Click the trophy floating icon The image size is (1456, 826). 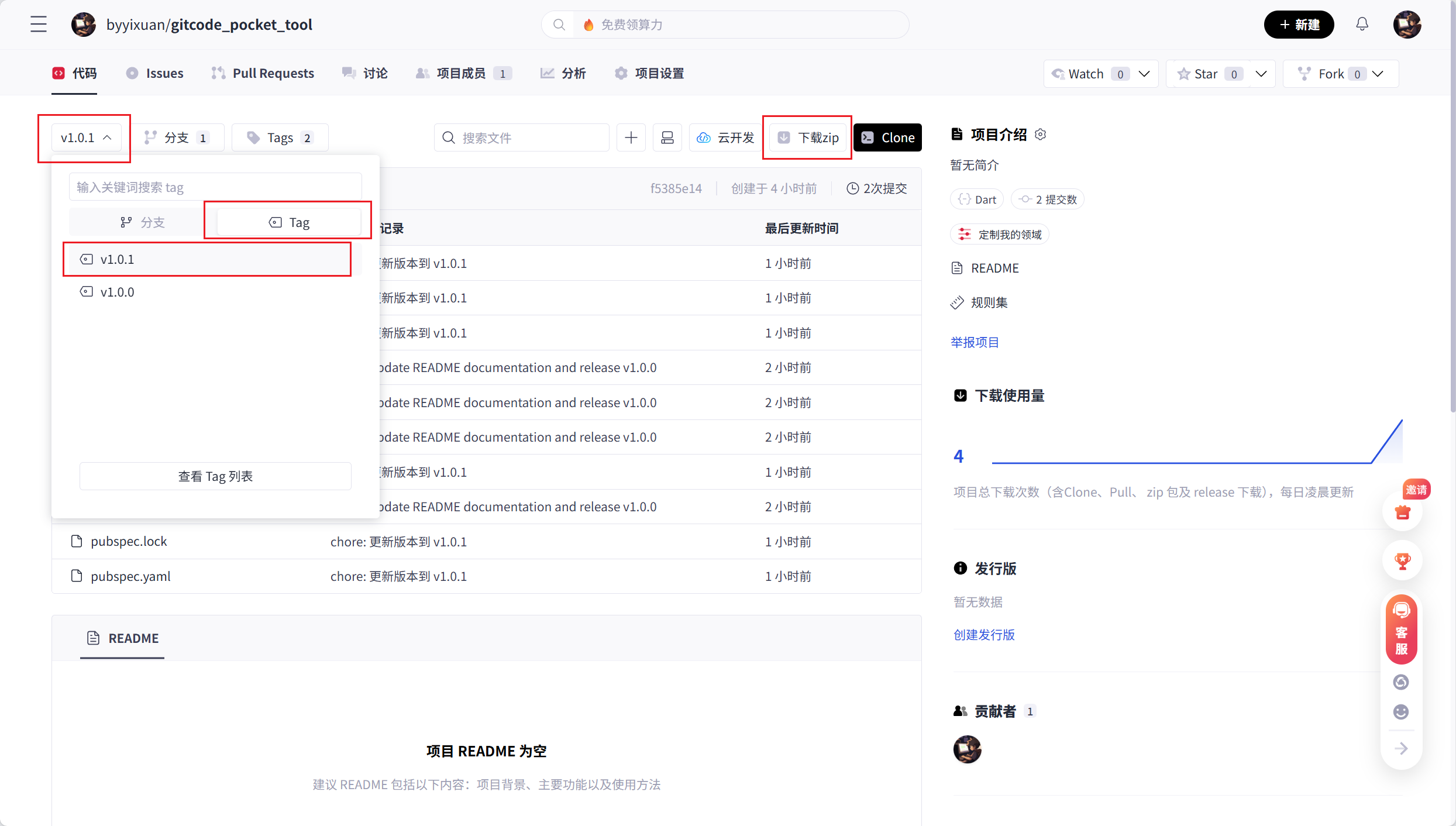coord(1402,561)
